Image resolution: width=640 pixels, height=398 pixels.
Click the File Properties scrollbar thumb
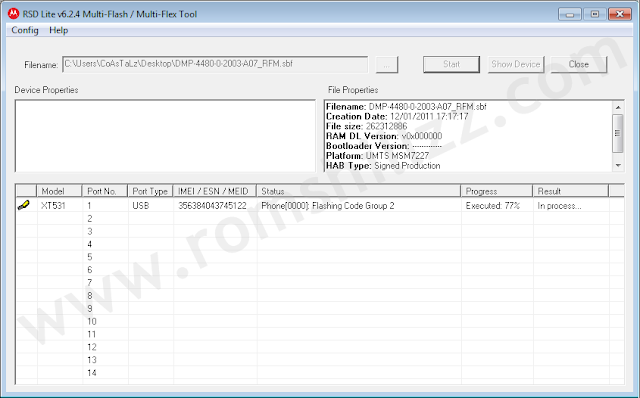pos(618,133)
